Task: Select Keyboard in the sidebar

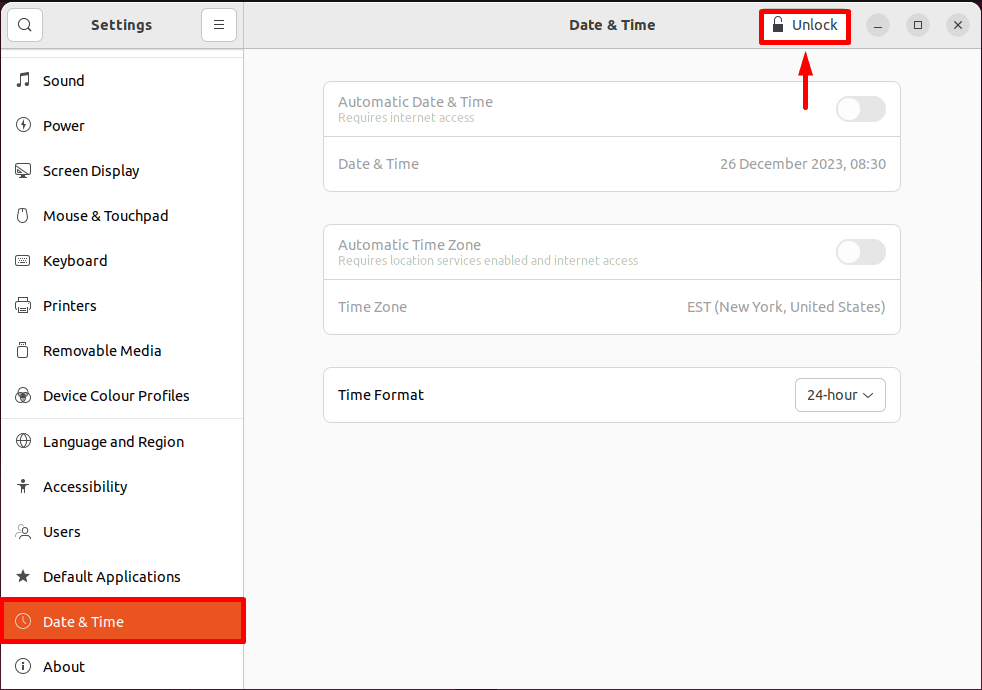Action: [x=122, y=260]
